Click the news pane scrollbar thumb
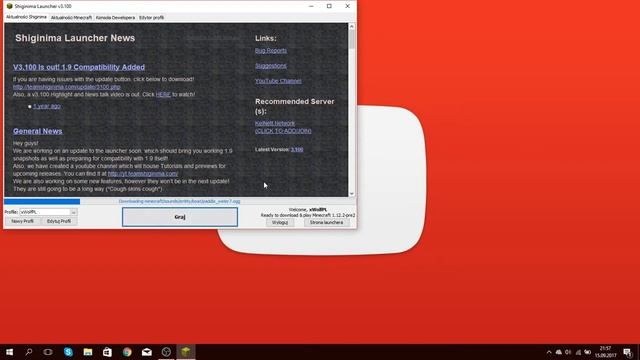 [351, 40]
